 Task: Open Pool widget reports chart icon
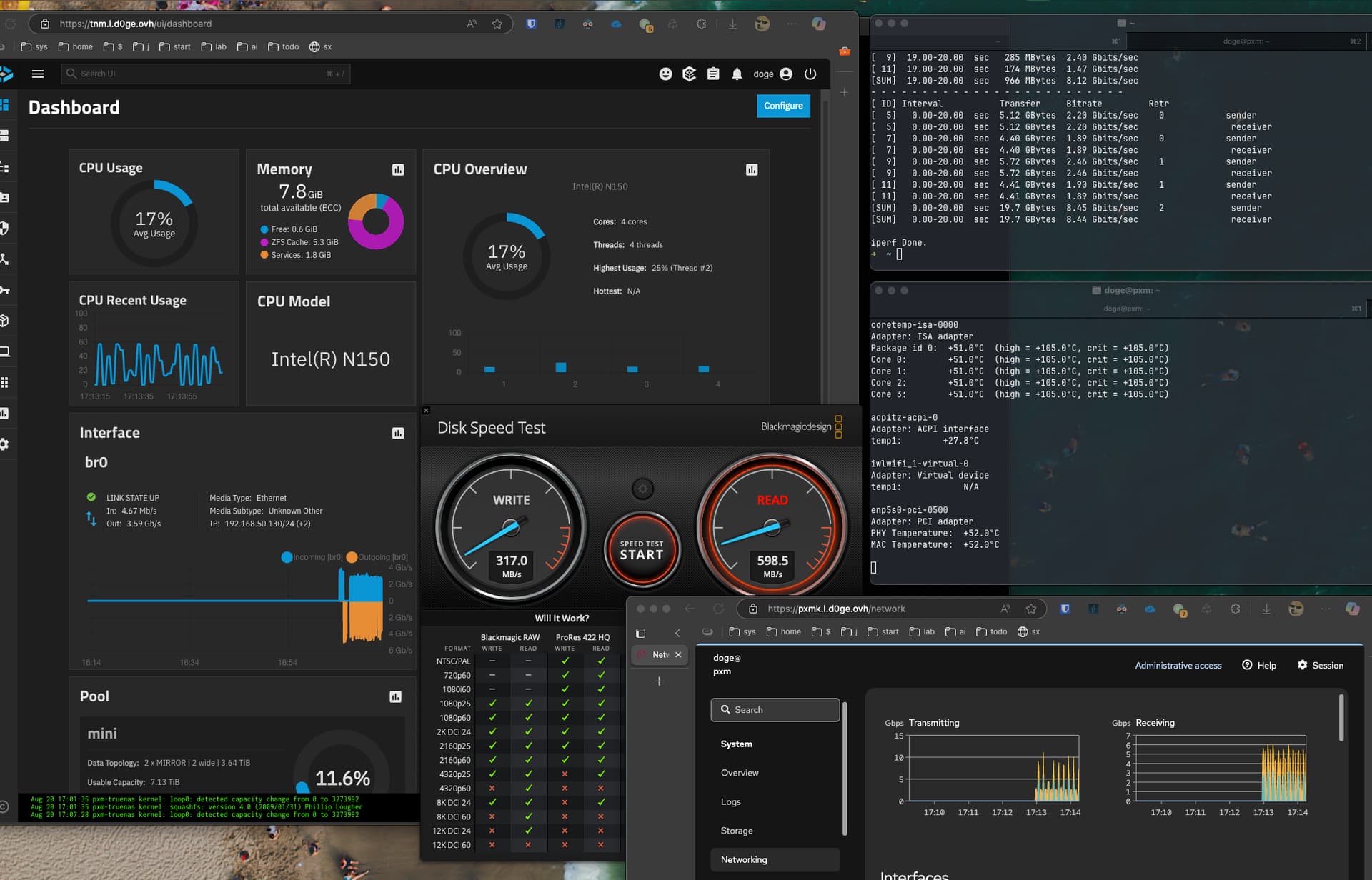(395, 696)
